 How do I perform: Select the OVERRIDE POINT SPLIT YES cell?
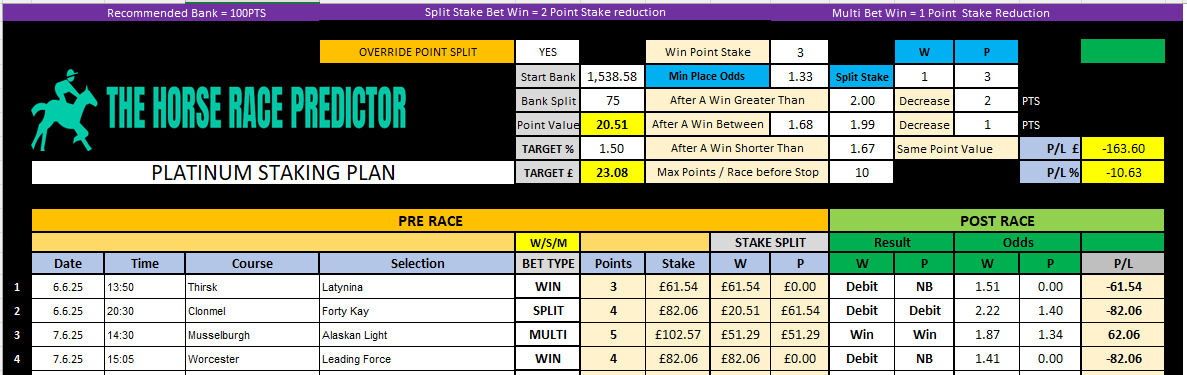click(x=547, y=52)
